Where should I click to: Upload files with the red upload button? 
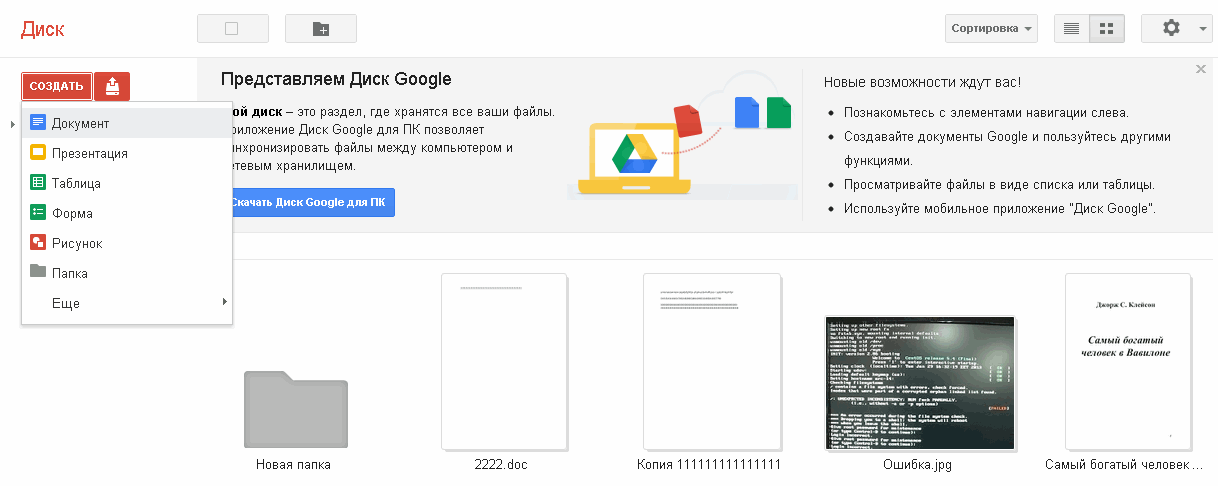pyautogui.click(x=112, y=86)
